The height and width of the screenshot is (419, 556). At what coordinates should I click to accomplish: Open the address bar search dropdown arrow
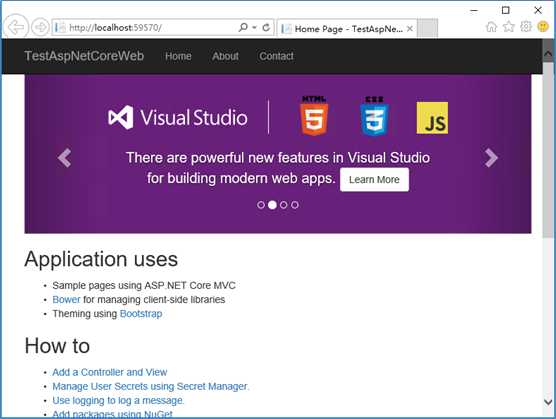[254, 27]
